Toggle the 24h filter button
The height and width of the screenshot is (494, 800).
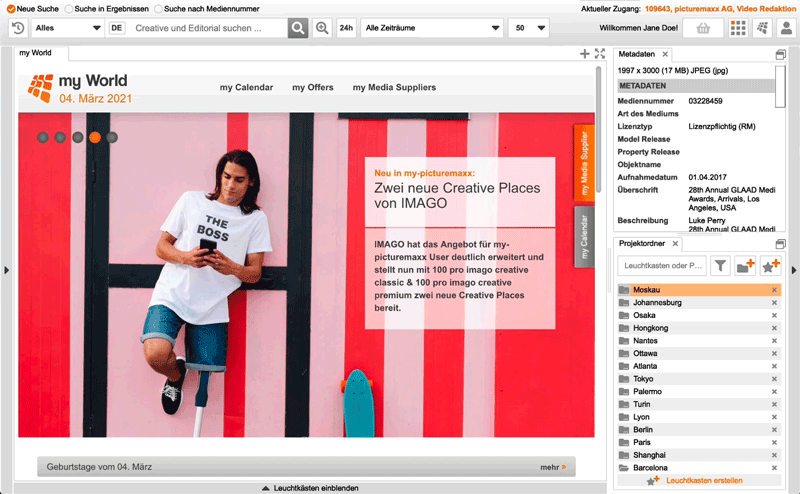coord(346,28)
